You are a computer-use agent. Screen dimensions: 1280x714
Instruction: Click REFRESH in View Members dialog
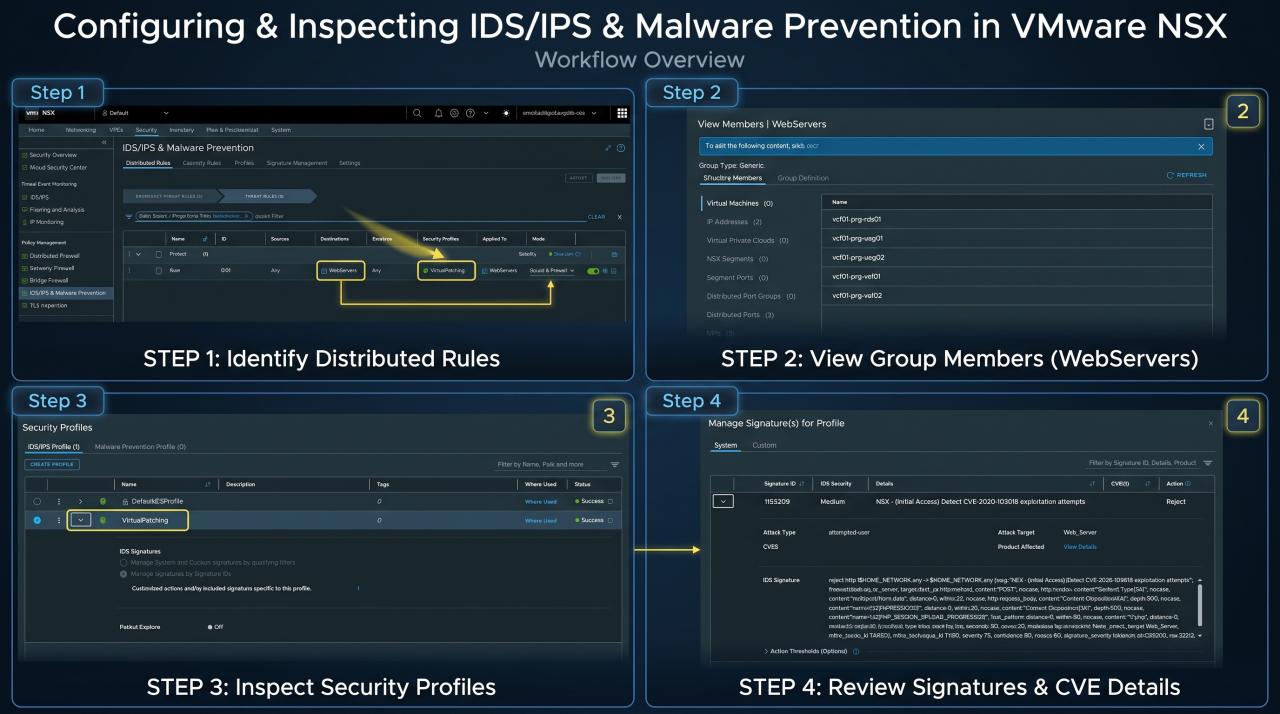point(1187,175)
